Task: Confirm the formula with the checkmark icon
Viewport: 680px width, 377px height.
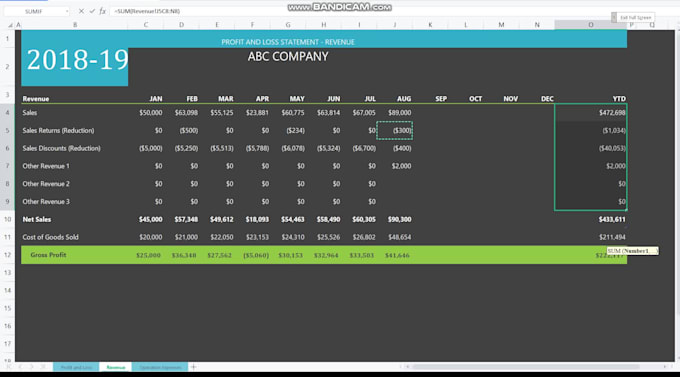Action: coord(92,11)
